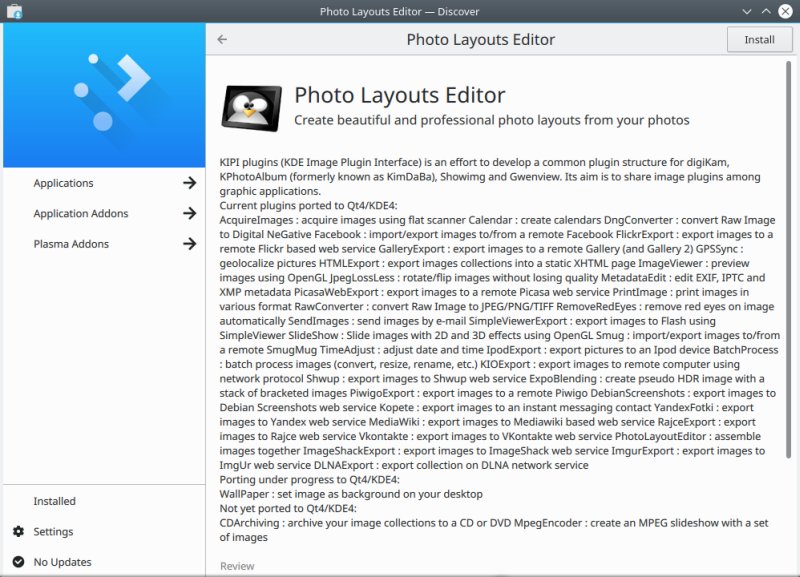Minimize the window using the down chevron
This screenshot has height=577, width=800.
pos(746,11)
